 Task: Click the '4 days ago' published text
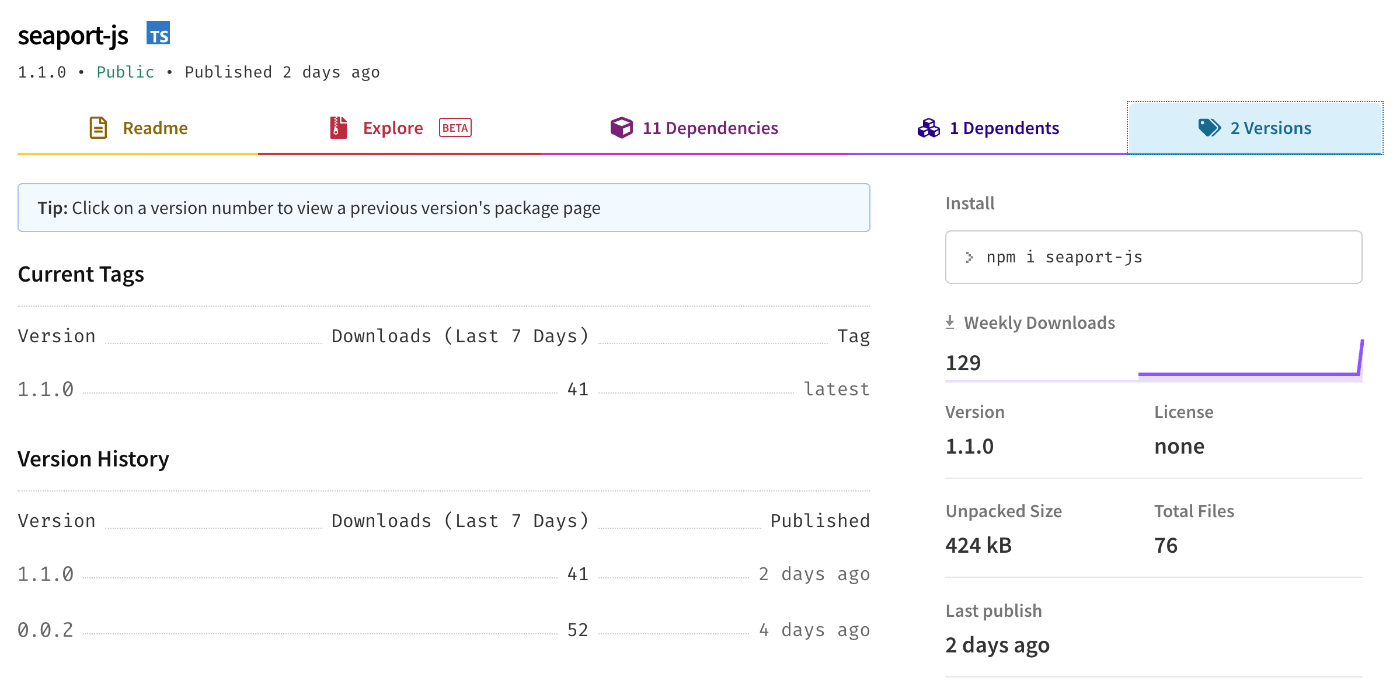click(814, 630)
